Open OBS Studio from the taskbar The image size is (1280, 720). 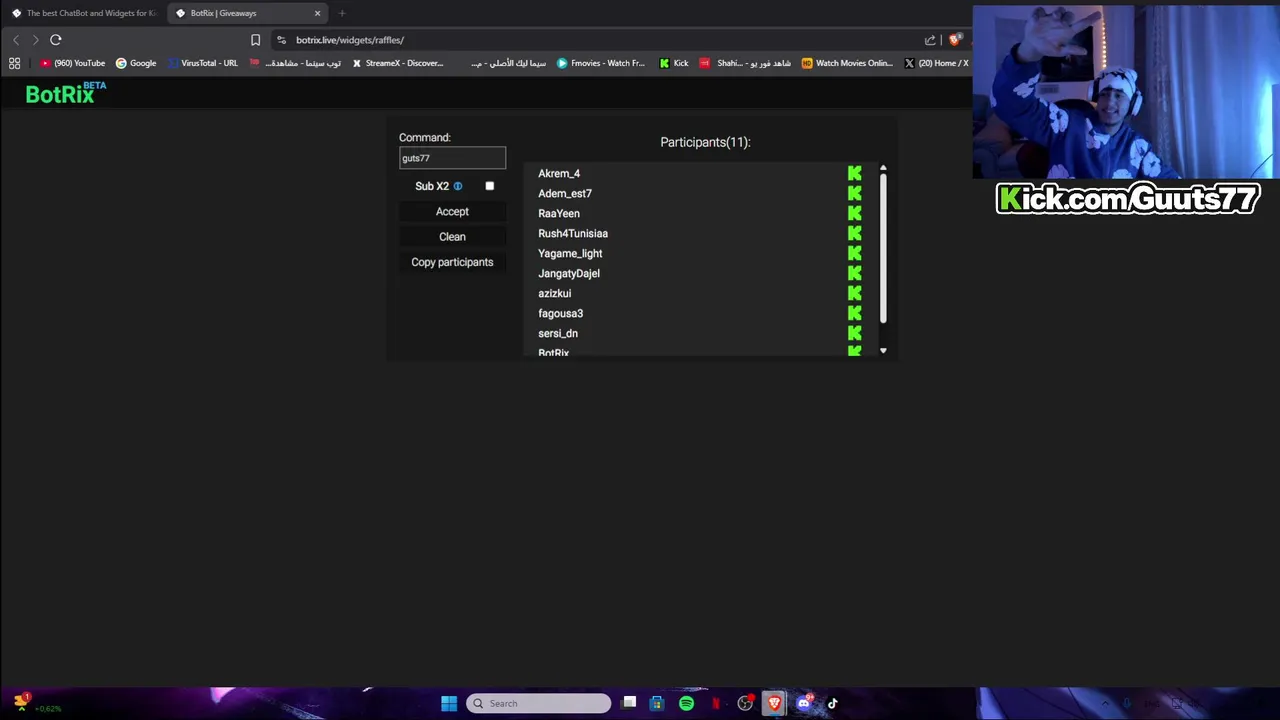745,703
